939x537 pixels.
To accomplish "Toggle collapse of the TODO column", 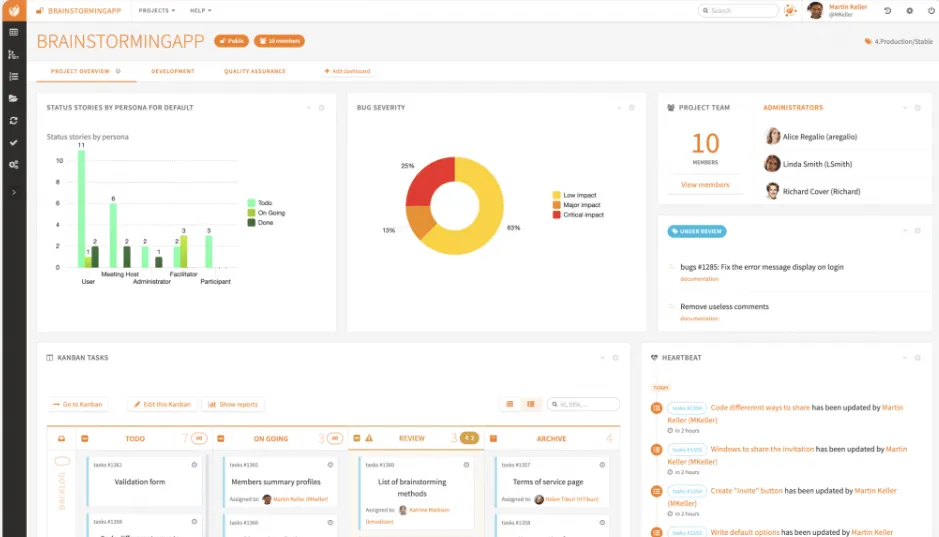I will click(84, 438).
